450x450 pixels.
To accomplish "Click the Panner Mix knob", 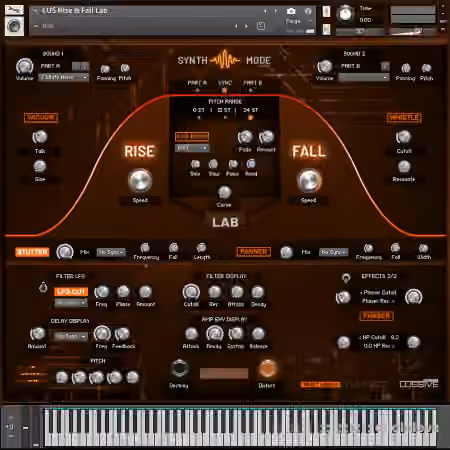I will [286, 252].
